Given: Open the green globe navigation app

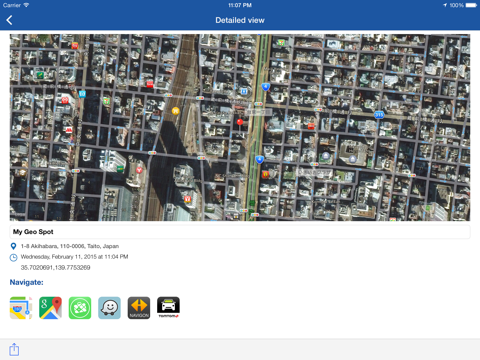Looking at the screenshot, I should [80, 308].
